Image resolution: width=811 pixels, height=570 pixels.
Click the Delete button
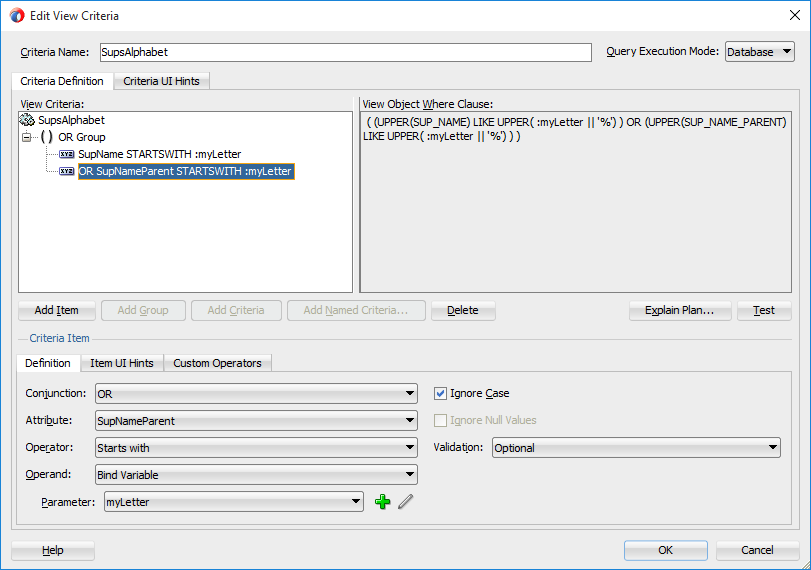(x=462, y=310)
